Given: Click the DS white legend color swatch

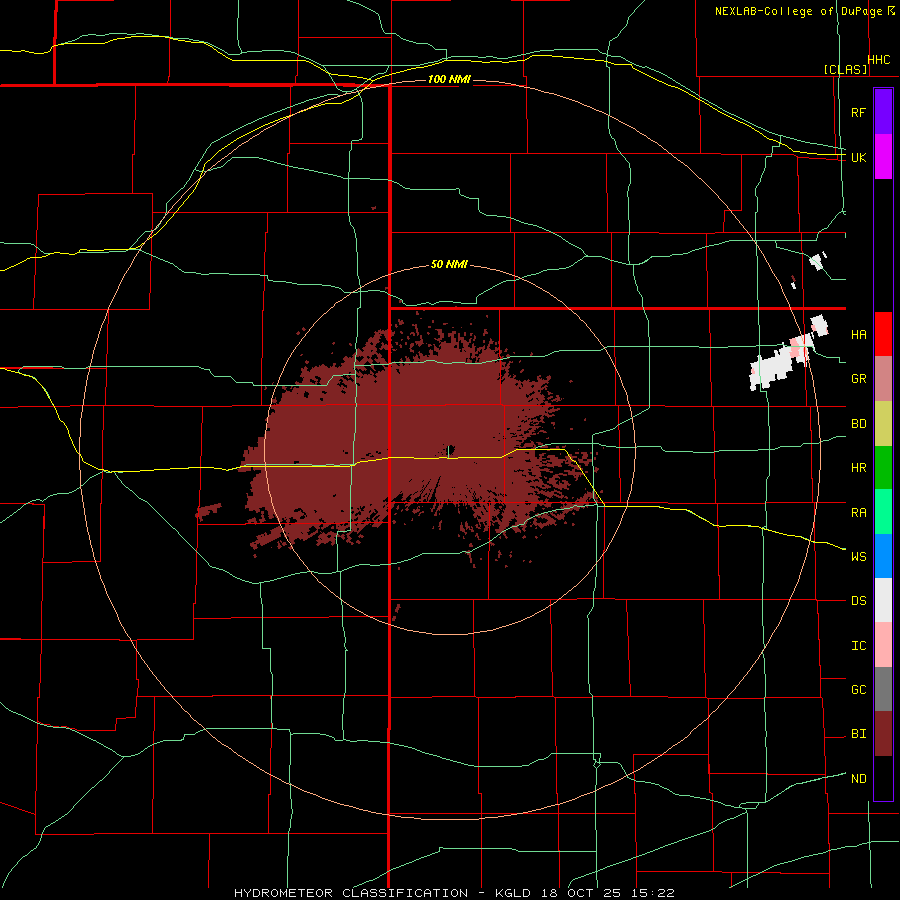Looking at the screenshot, I should (x=883, y=600).
